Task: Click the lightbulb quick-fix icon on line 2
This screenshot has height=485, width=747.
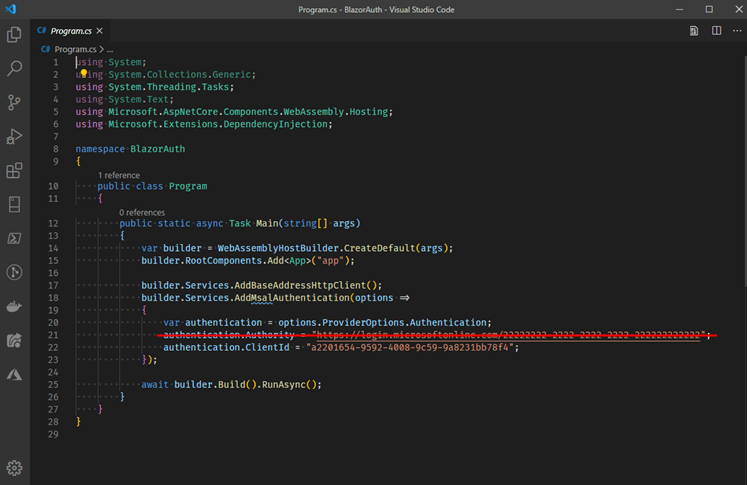Action: pos(84,73)
